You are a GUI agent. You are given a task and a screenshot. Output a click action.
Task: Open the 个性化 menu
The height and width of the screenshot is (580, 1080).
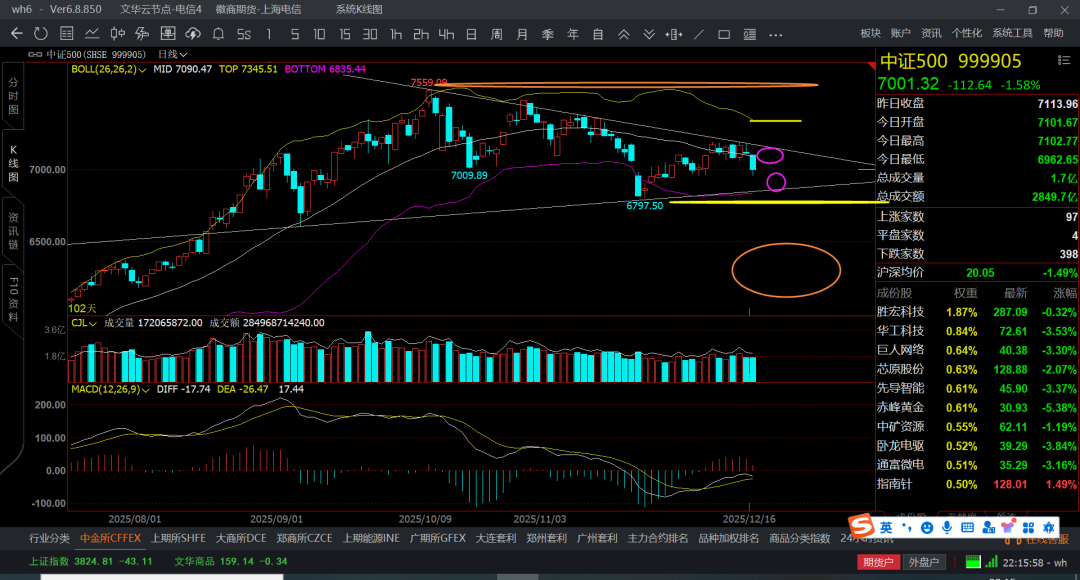pos(966,33)
